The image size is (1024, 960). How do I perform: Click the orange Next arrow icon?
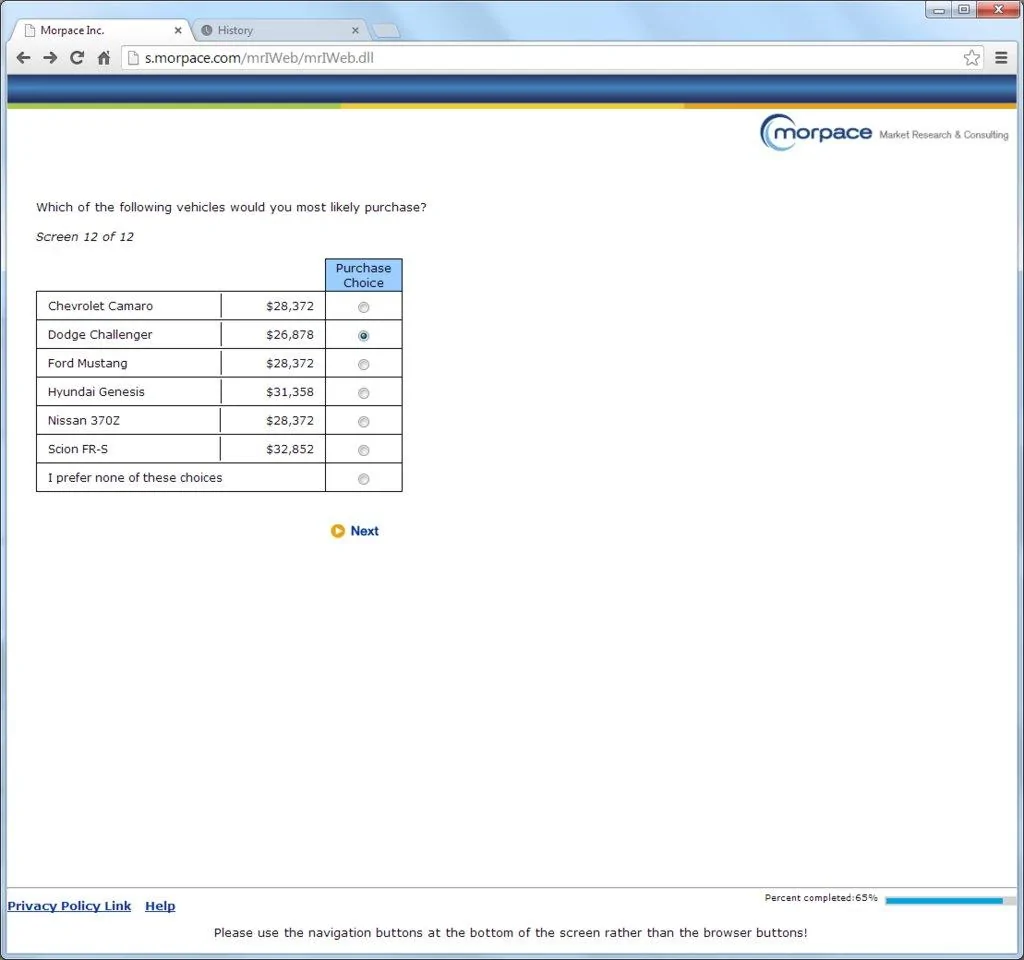(337, 531)
